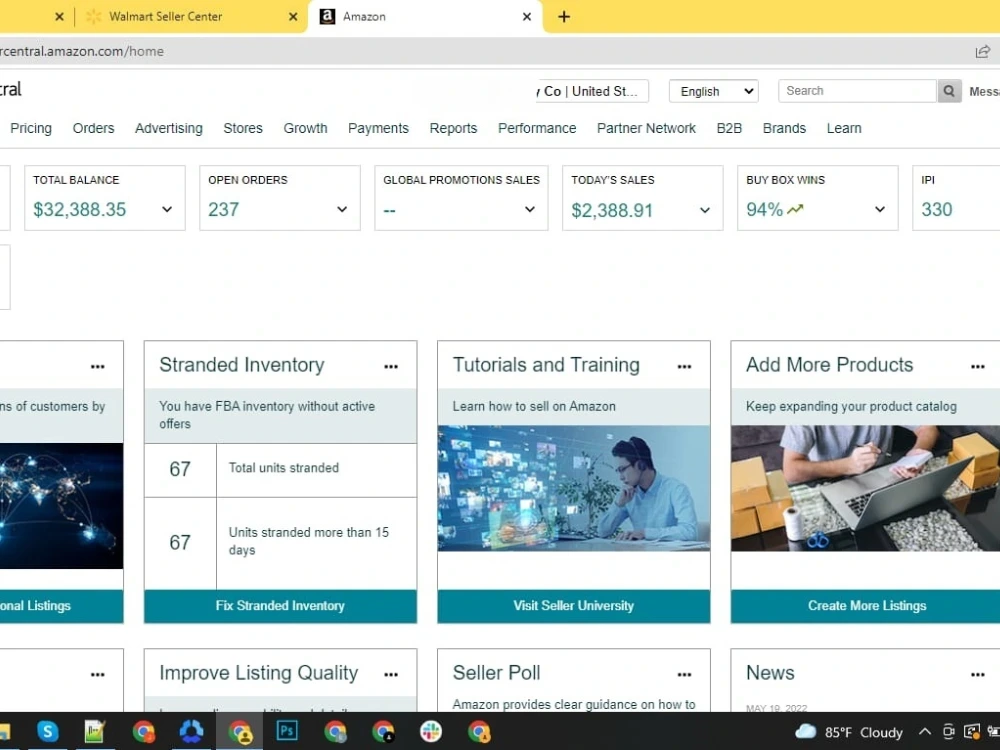
Task: Show hidden system tray icons
Action: pos(925,732)
